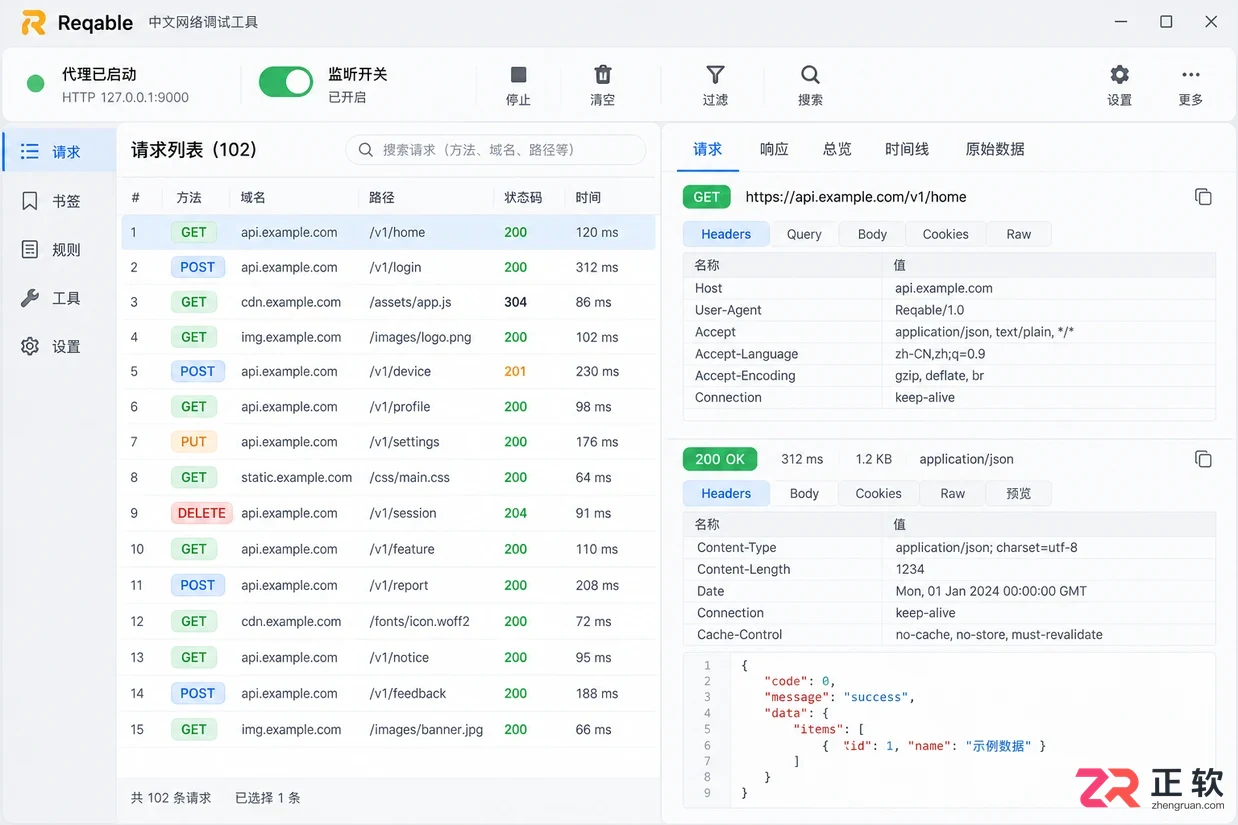Copy the response with copy icon beside application/json

point(1203,459)
